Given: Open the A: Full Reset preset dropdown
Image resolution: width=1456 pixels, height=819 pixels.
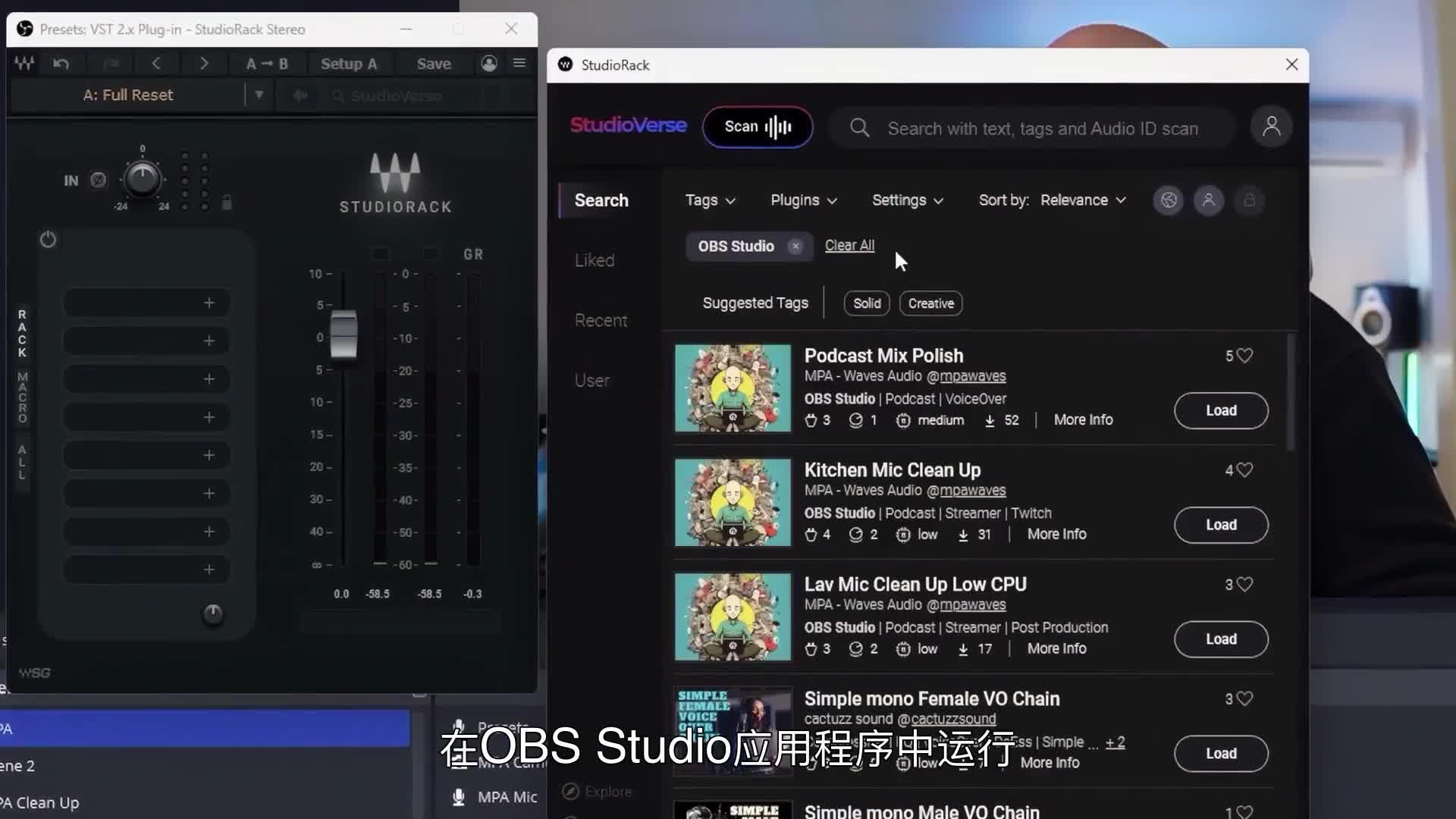Looking at the screenshot, I should point(259,95).
